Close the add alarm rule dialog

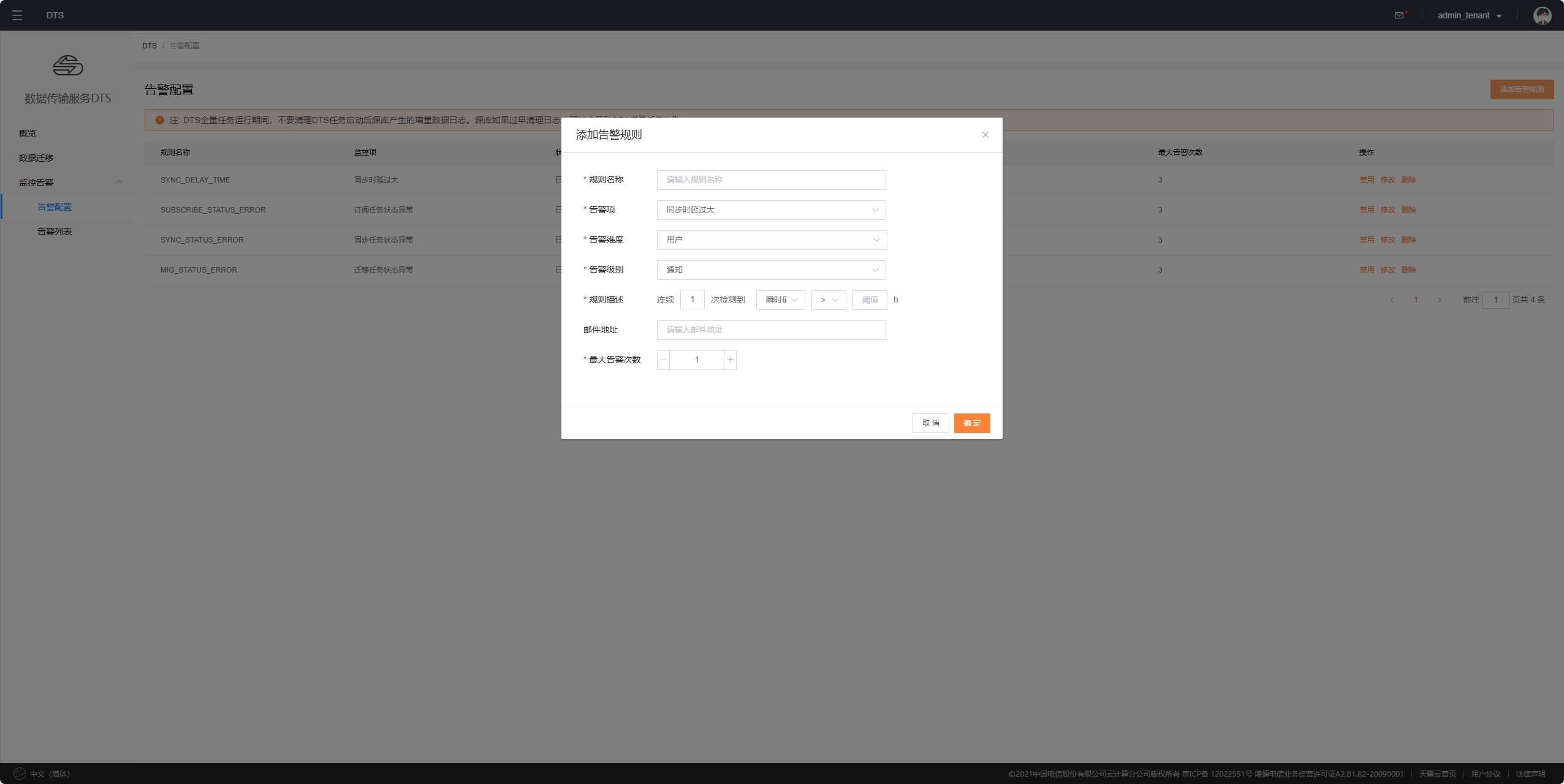985,135
